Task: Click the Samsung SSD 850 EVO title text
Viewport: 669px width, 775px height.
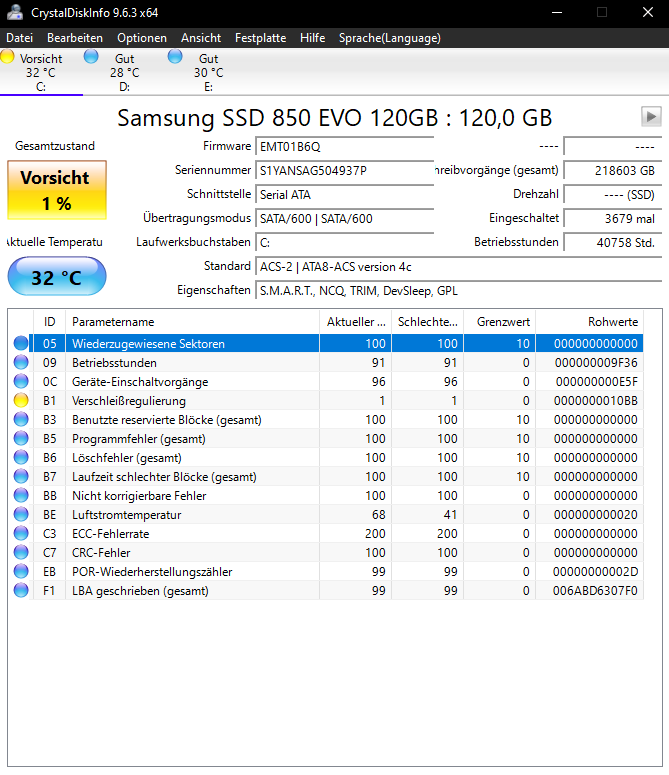Action: (x=334, y=118)
